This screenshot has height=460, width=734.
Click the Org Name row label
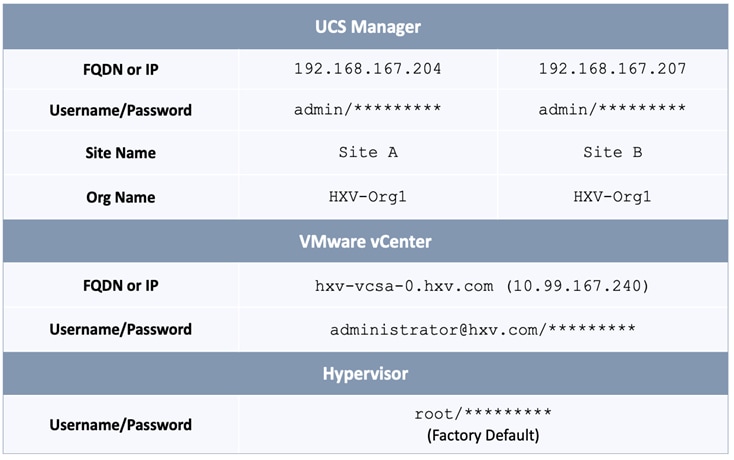120,197
